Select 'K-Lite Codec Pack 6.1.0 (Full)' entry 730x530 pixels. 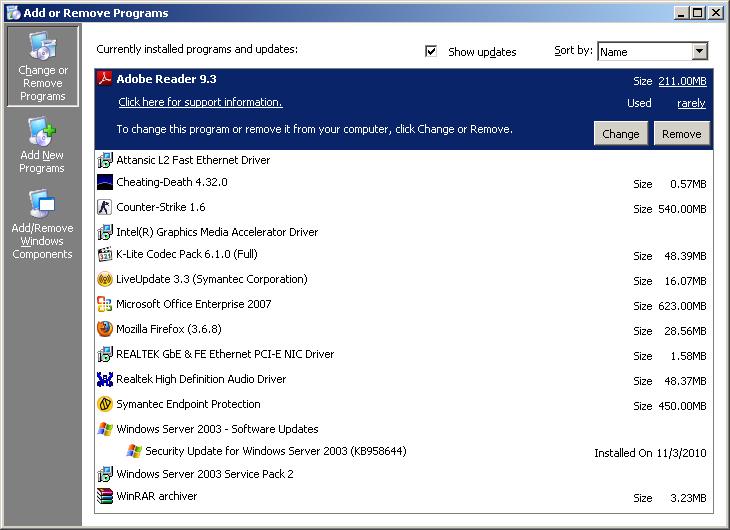(x=404, y=254)
